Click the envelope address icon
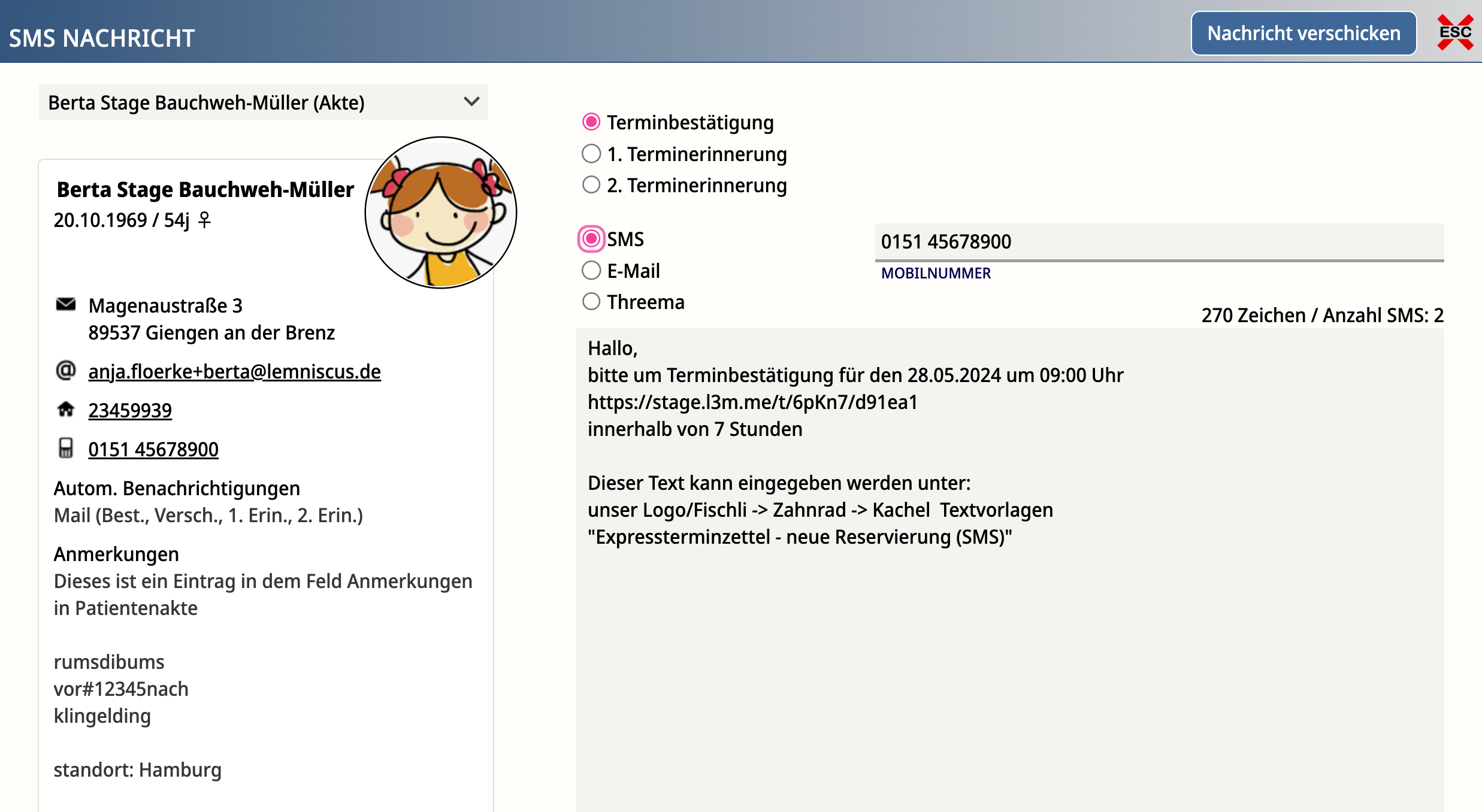The width and height of the screenshot is (1482, 812). [x=65, y=305]
